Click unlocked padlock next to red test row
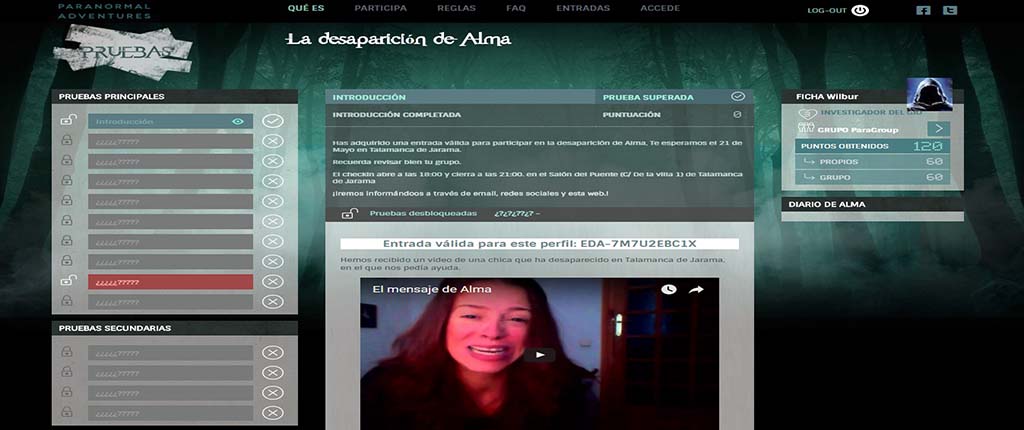This screenshot has width=1024, height=430. click(67, 280)
